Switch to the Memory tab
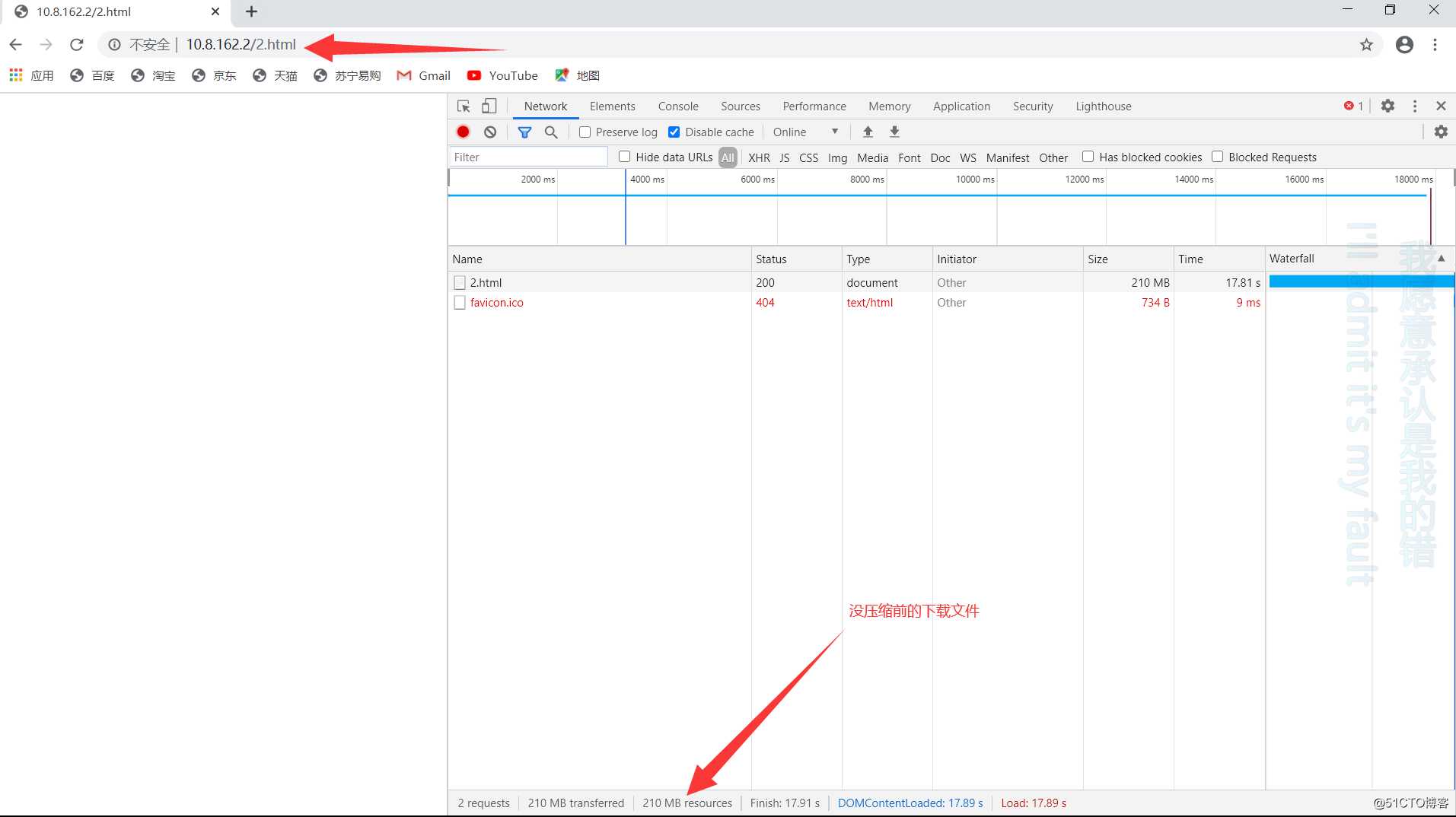1456x817 pixels. [890, 106]
